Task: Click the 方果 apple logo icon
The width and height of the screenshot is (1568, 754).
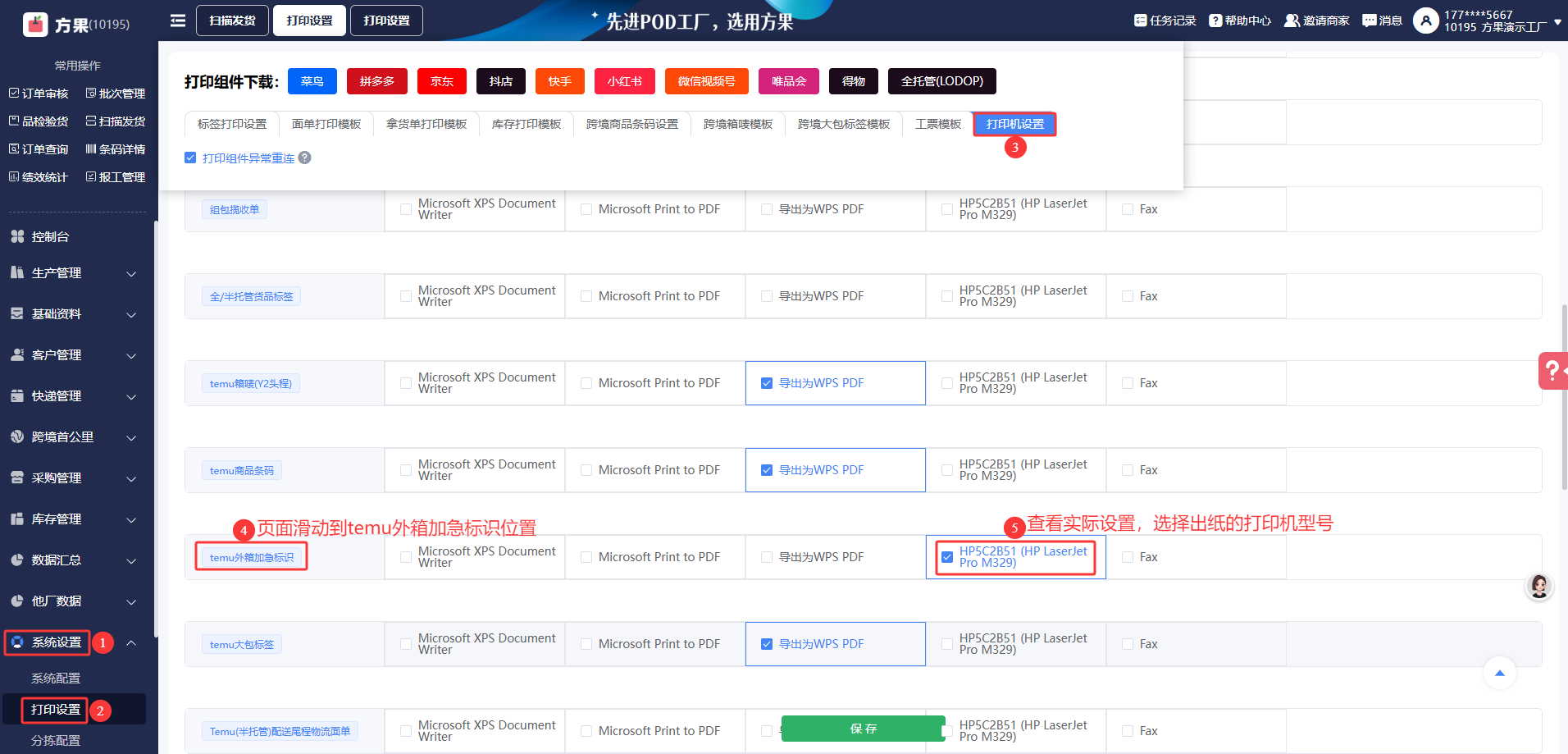Action: point(35,25)
